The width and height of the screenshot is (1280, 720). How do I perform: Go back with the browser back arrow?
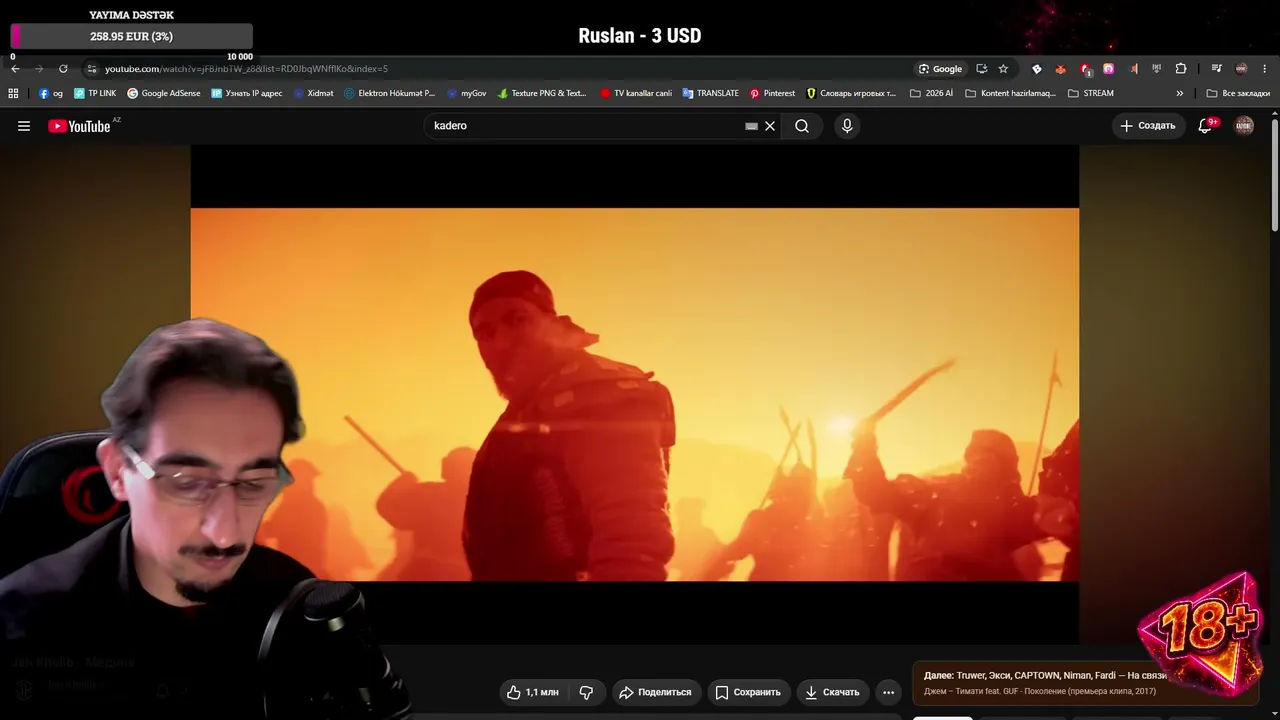coord(15,69)
